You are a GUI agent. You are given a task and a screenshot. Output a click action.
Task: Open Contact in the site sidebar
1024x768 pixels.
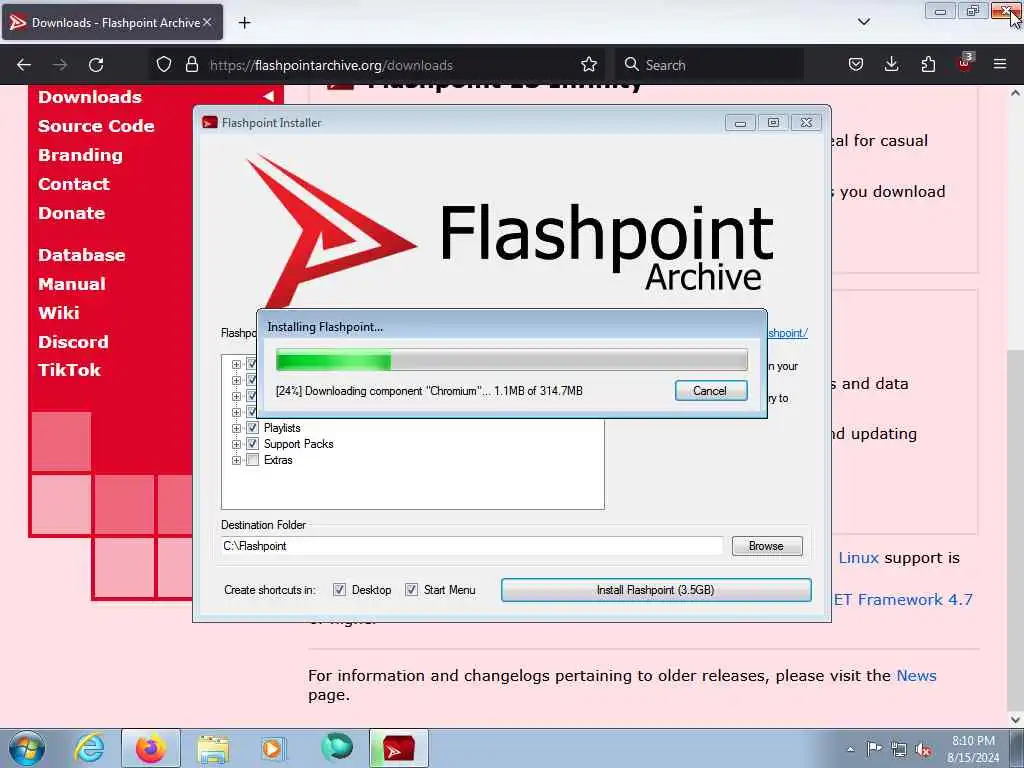point(74,184)
